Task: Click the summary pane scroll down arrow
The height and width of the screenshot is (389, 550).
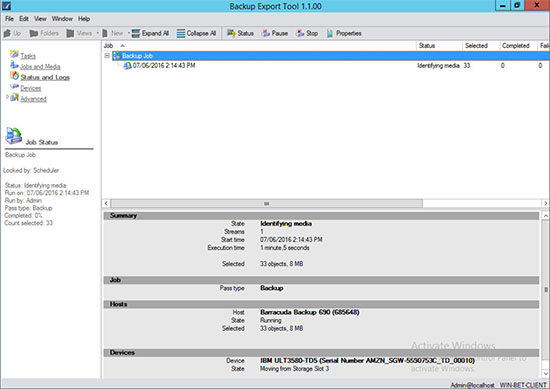Action: (546, 373)
